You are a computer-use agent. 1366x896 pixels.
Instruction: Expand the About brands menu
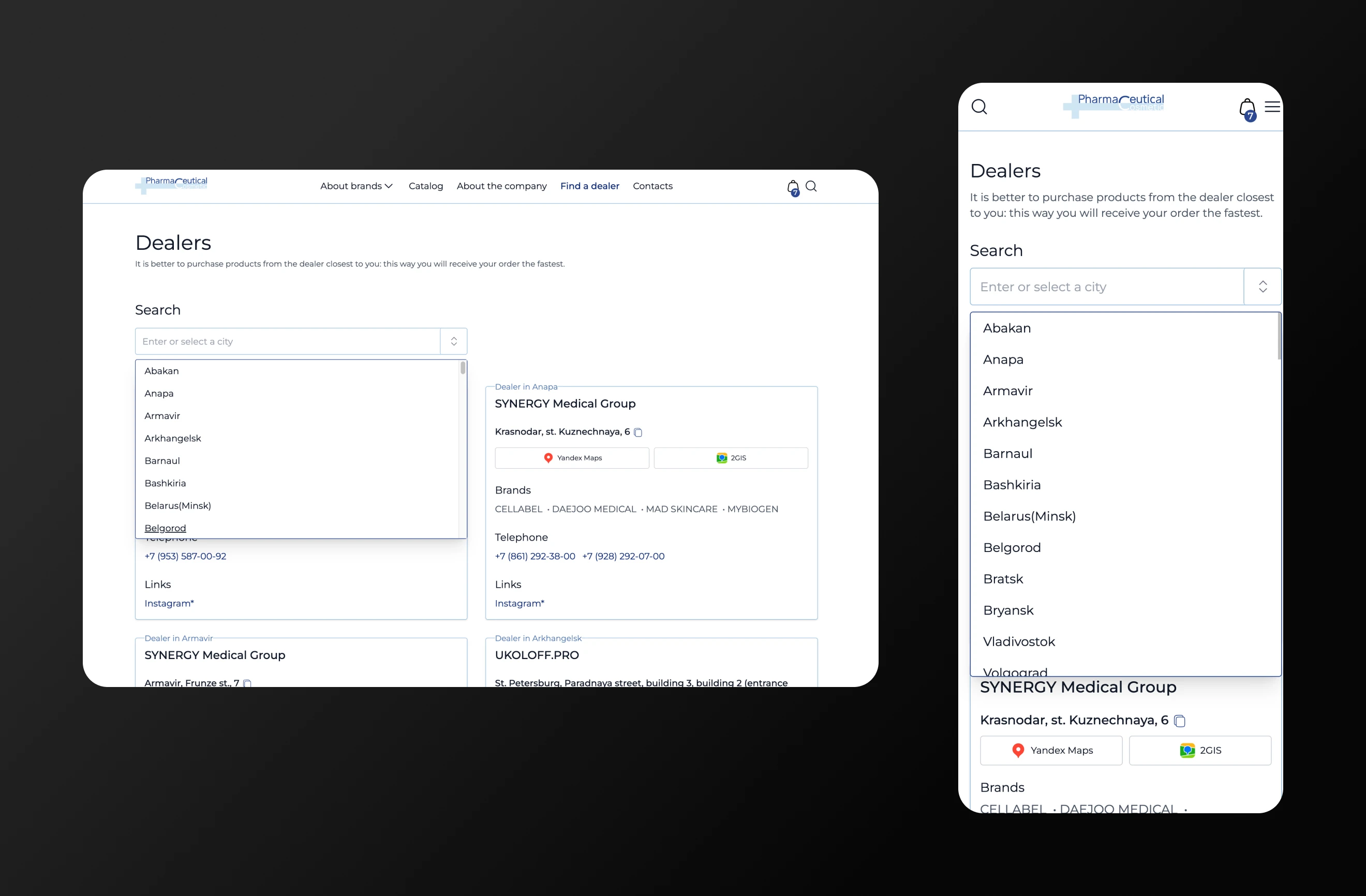click(x=357, y=186)
